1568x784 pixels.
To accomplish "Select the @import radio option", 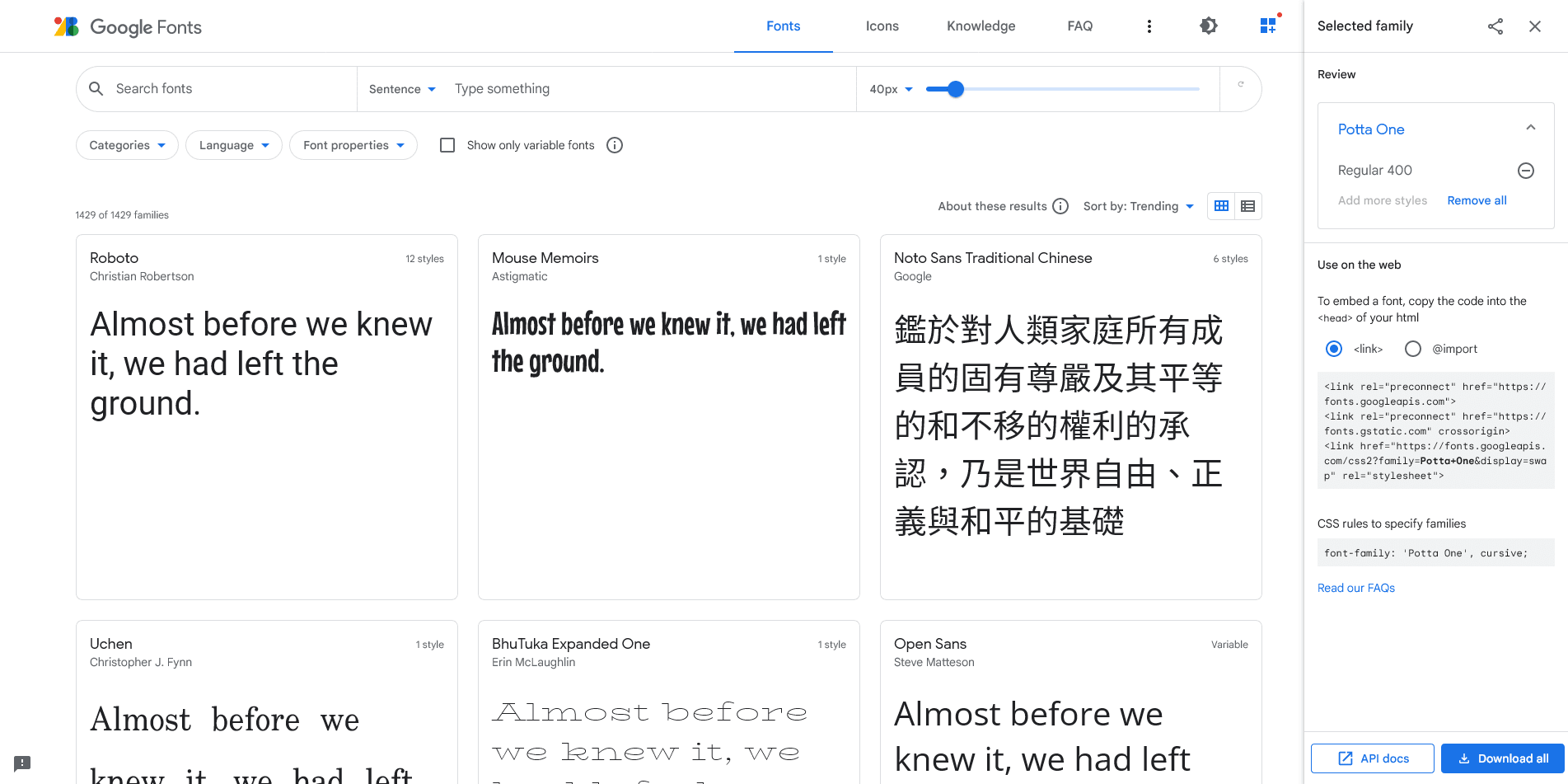I will click(1413, 349).
